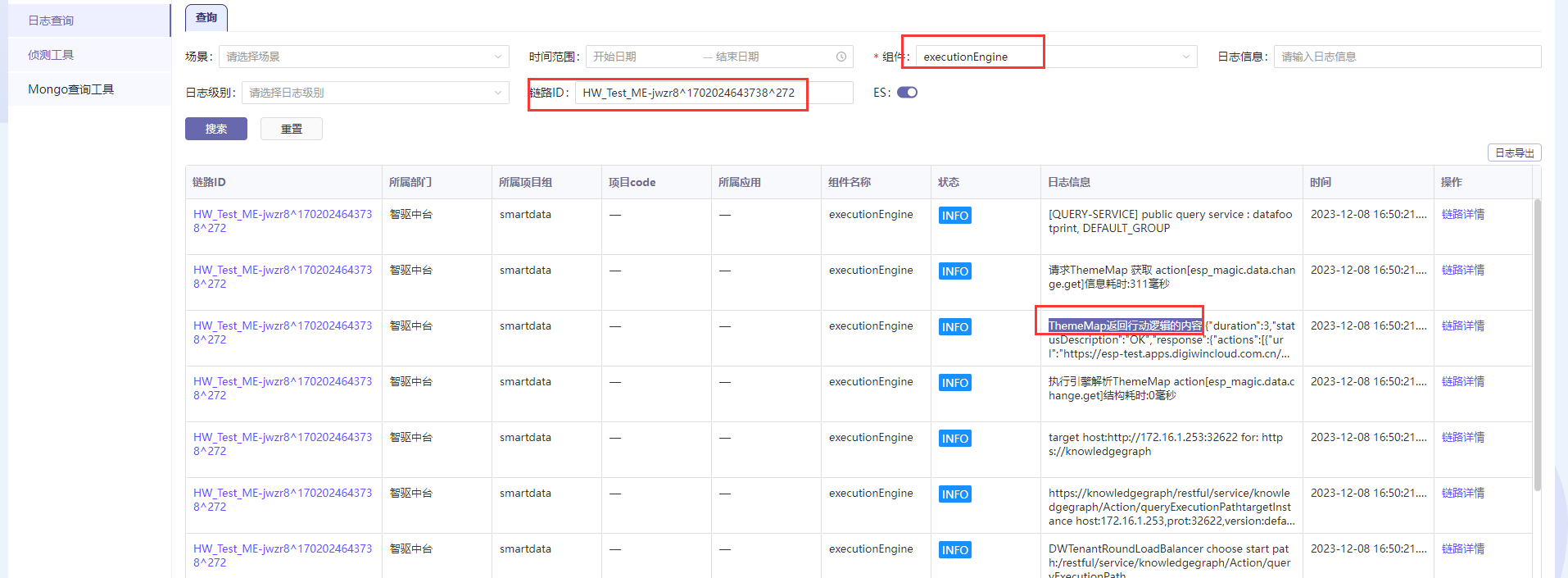Open the 日志级别 log level dropdown
1568x578 pixels.
(x=375, y=93)
